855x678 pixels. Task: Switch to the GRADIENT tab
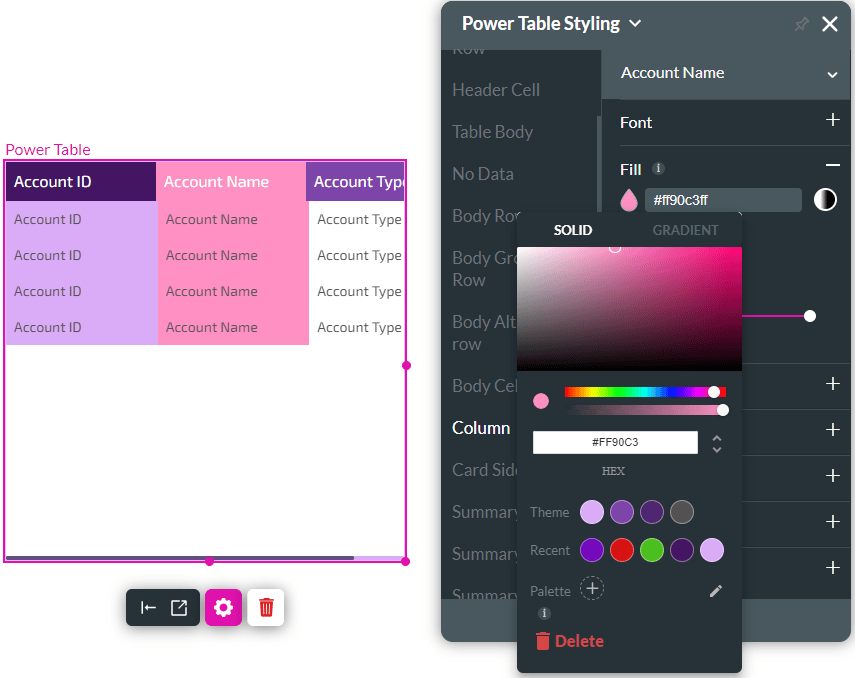click(685, 230)
